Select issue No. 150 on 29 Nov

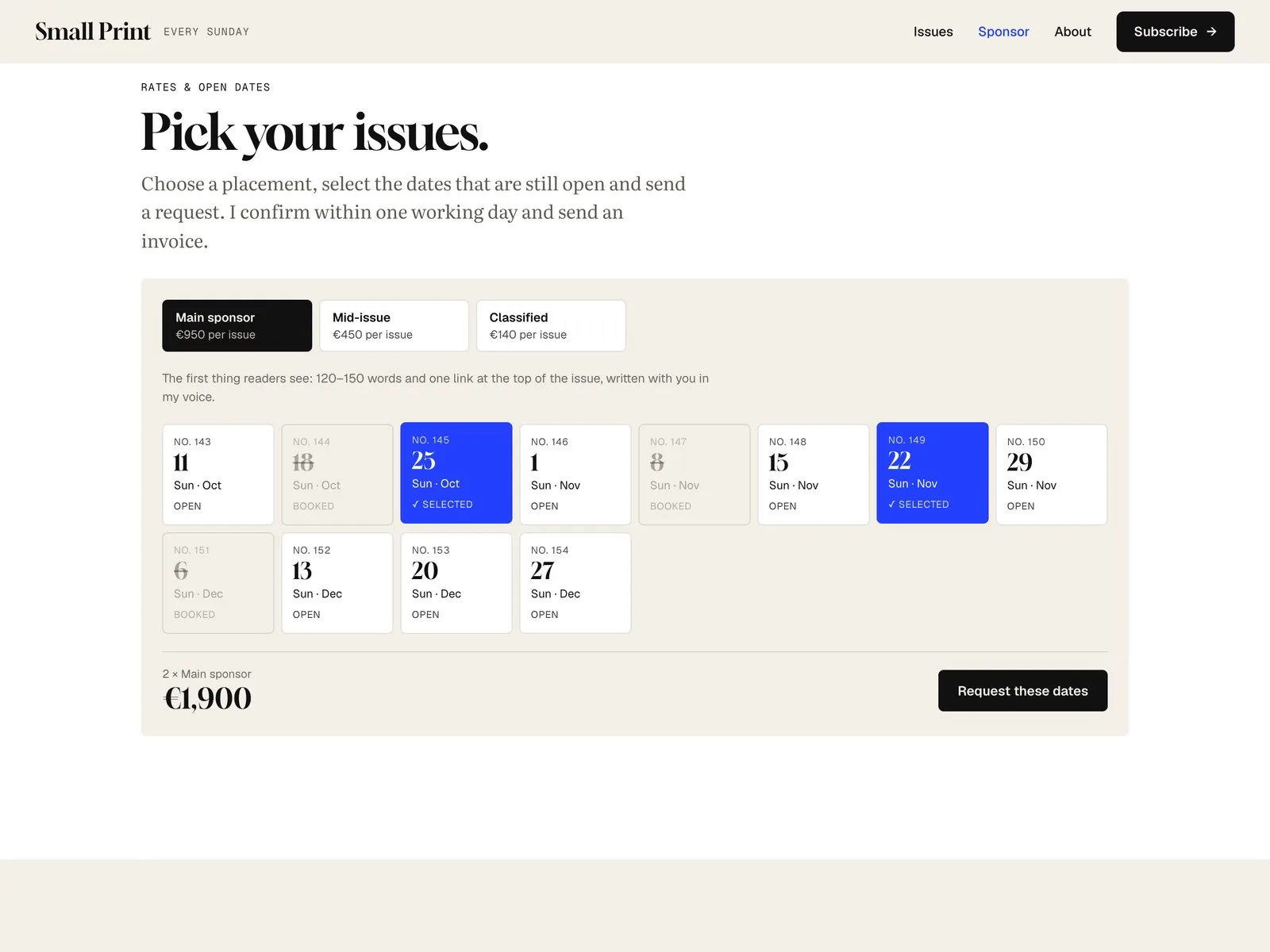coord(1052,474)
